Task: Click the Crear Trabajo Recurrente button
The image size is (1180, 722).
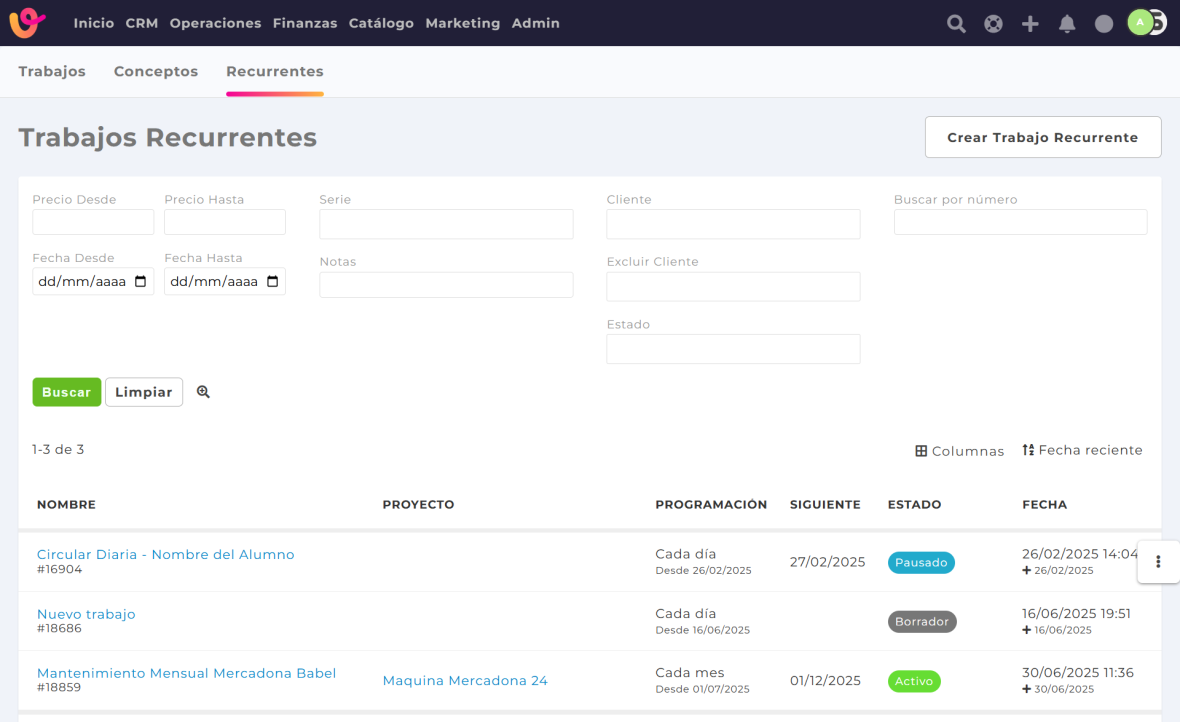Action: pos(1042,138)
